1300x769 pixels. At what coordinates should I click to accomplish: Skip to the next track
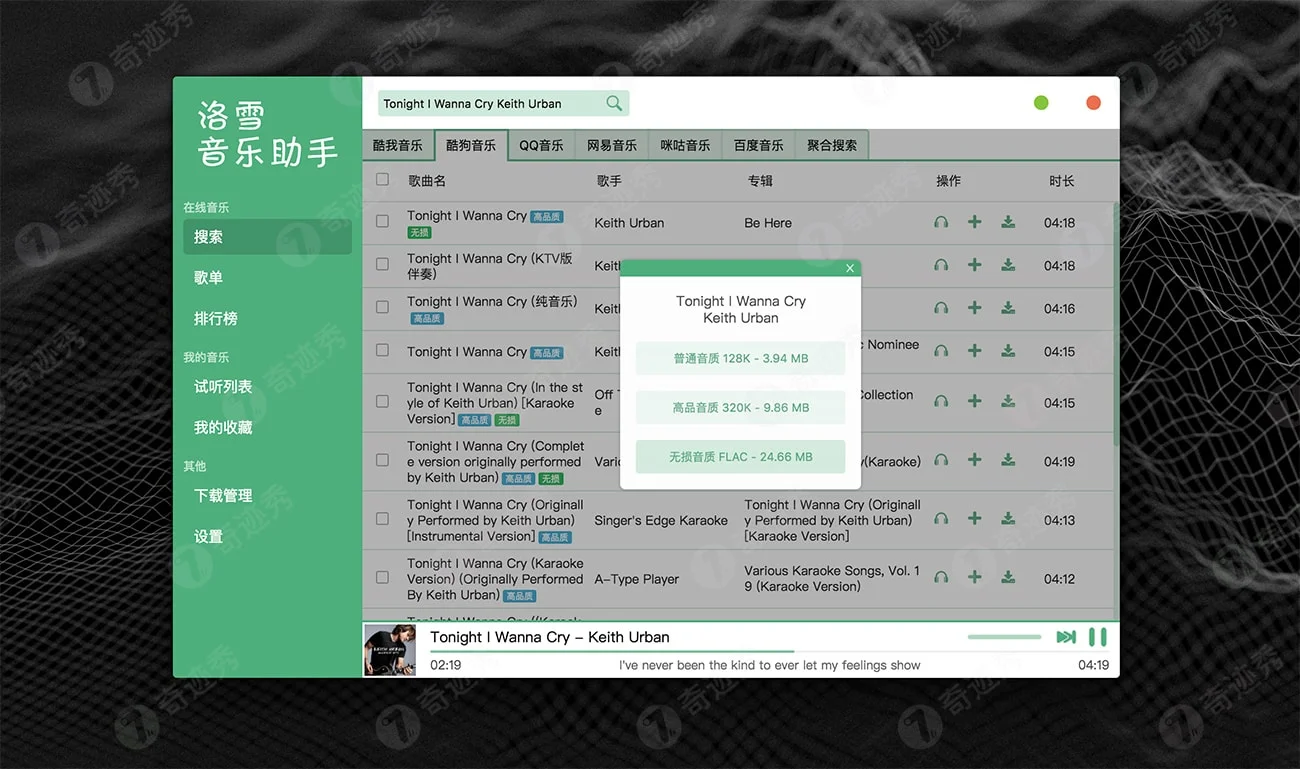pos(1066,637)
